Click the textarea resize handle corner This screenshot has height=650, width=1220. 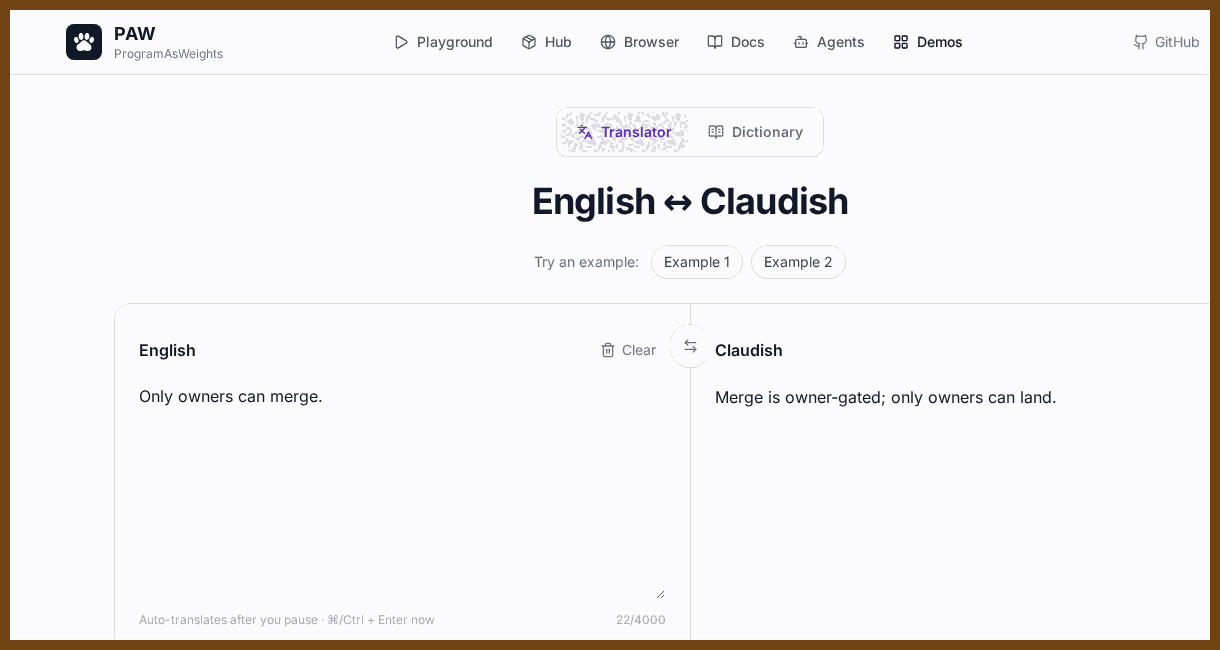pyautogui.click(x=660, y=594)
